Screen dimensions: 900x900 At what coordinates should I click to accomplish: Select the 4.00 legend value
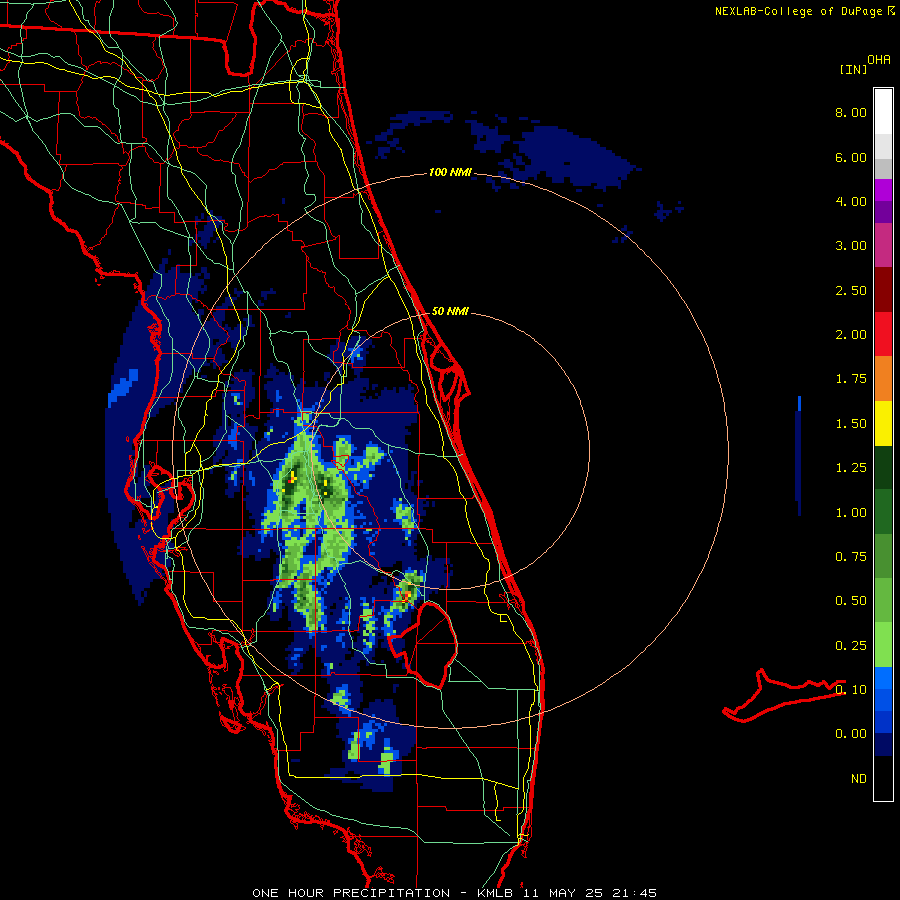851,201
